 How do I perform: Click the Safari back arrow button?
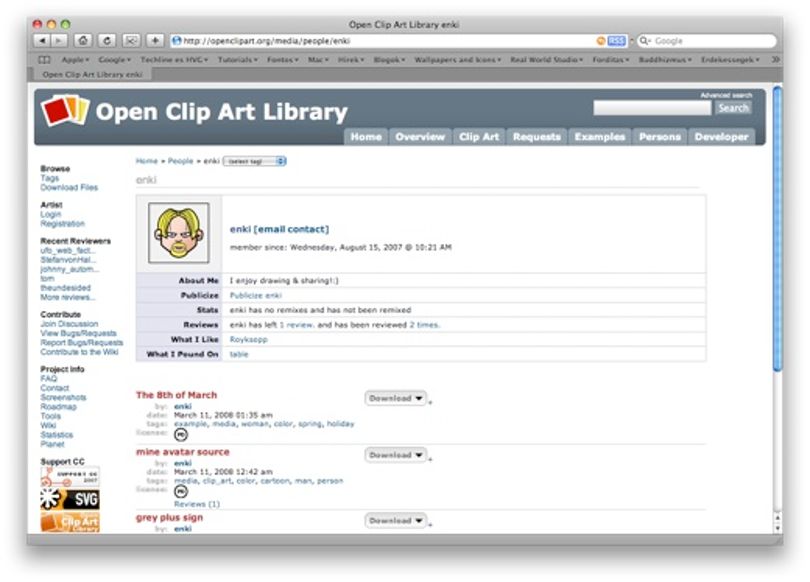click(42, 40)
